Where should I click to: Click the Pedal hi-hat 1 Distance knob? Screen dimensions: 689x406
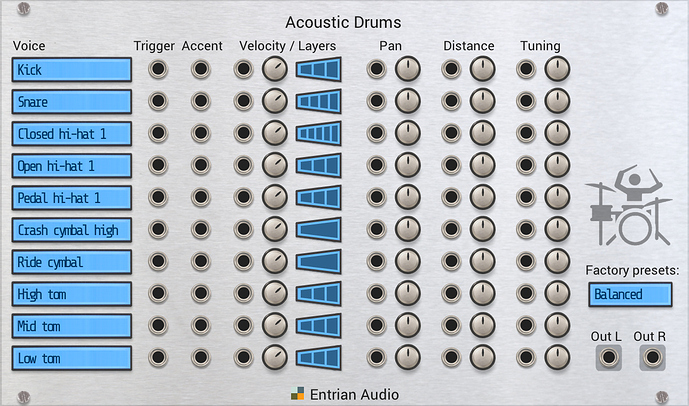pyautogui.click(x=482, y=197)
